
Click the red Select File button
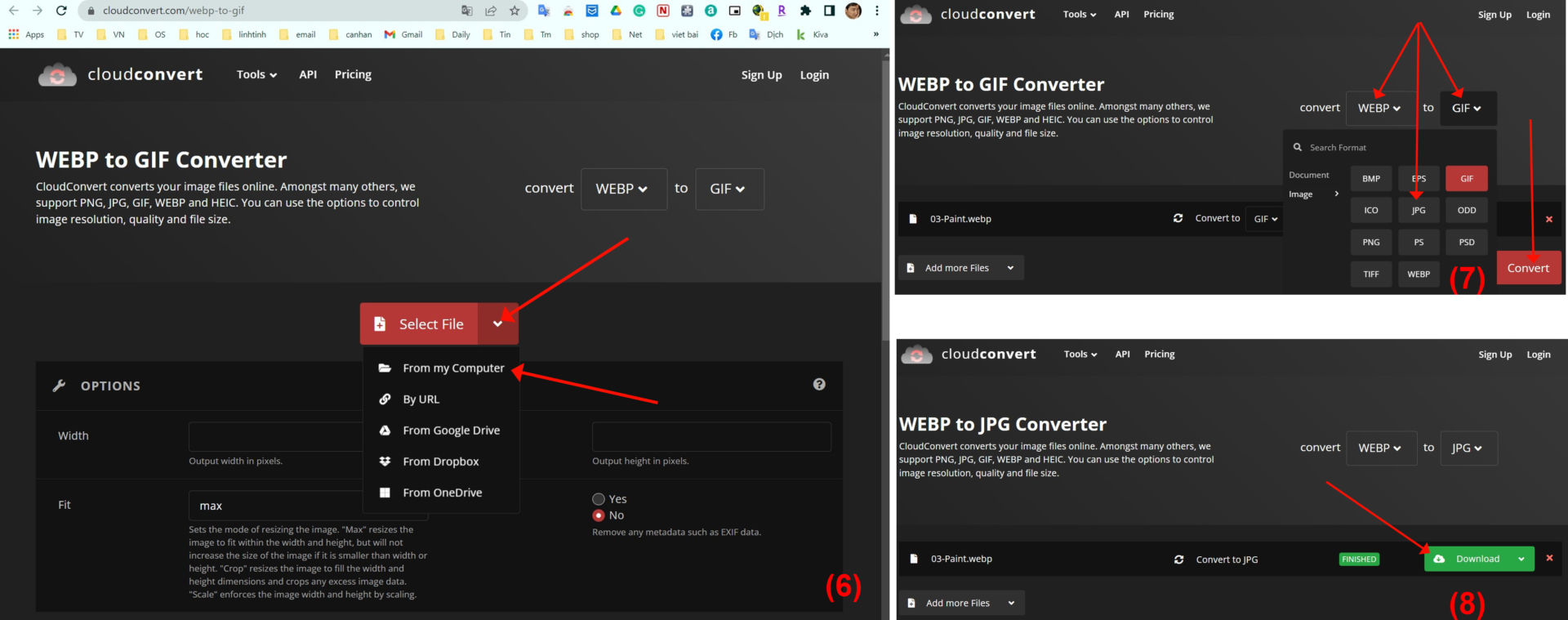pyautogui.click(x=420, y=324)
